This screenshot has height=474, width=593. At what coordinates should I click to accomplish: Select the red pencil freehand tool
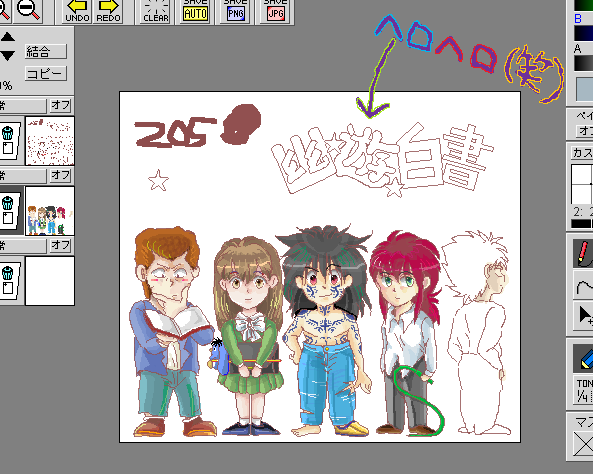click(x=583, y=253)
